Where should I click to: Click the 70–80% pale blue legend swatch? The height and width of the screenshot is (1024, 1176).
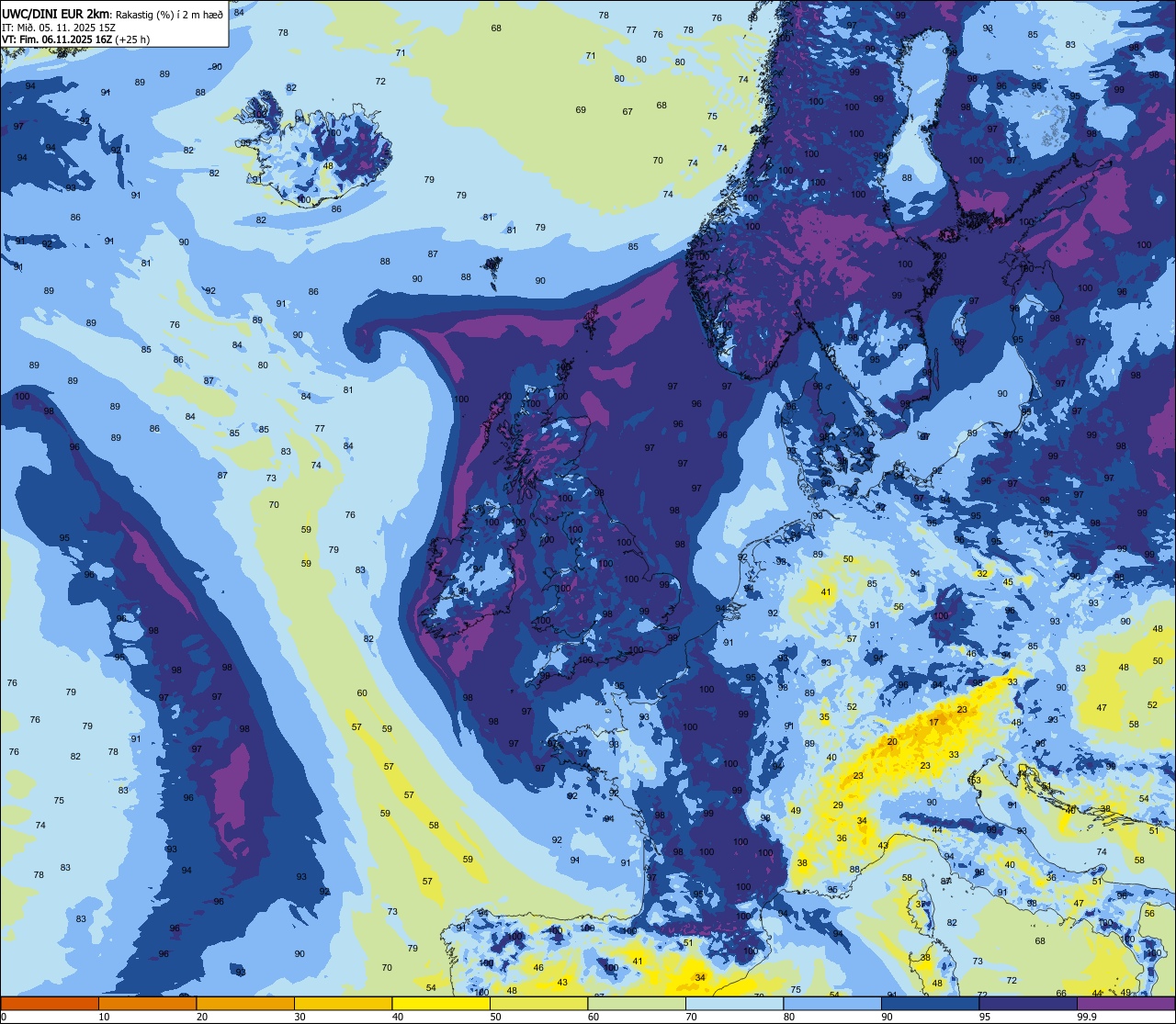pos(734,1003)
